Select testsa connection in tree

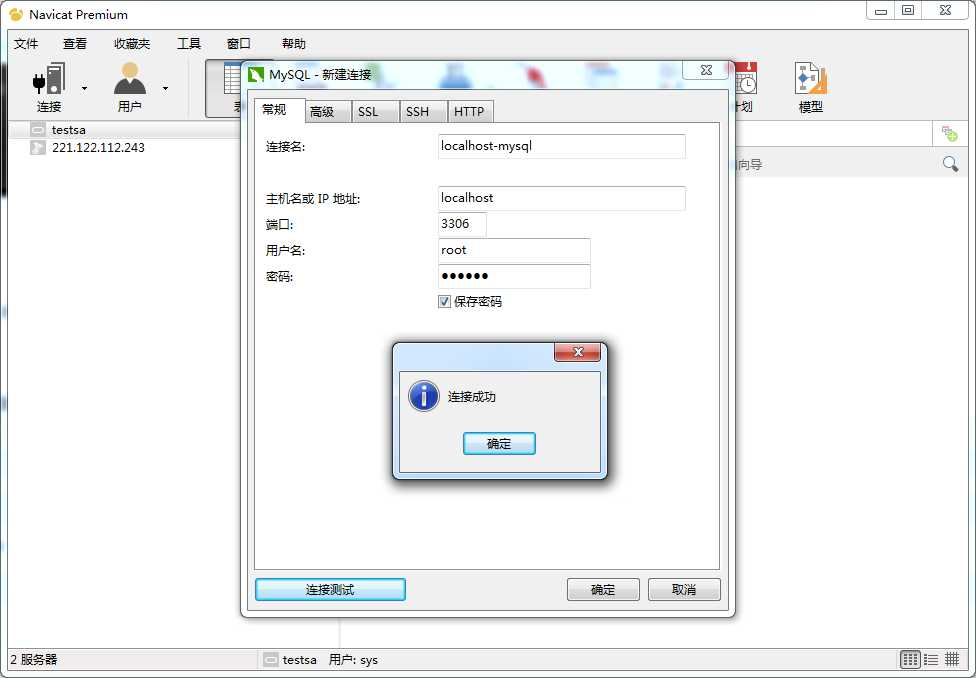click(x=68, y=130)
